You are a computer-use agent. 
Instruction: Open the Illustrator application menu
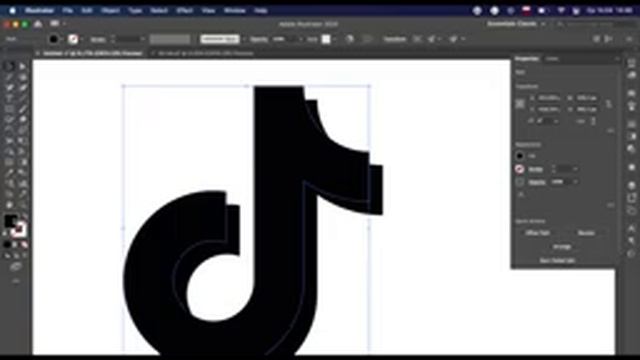point(39,10)
